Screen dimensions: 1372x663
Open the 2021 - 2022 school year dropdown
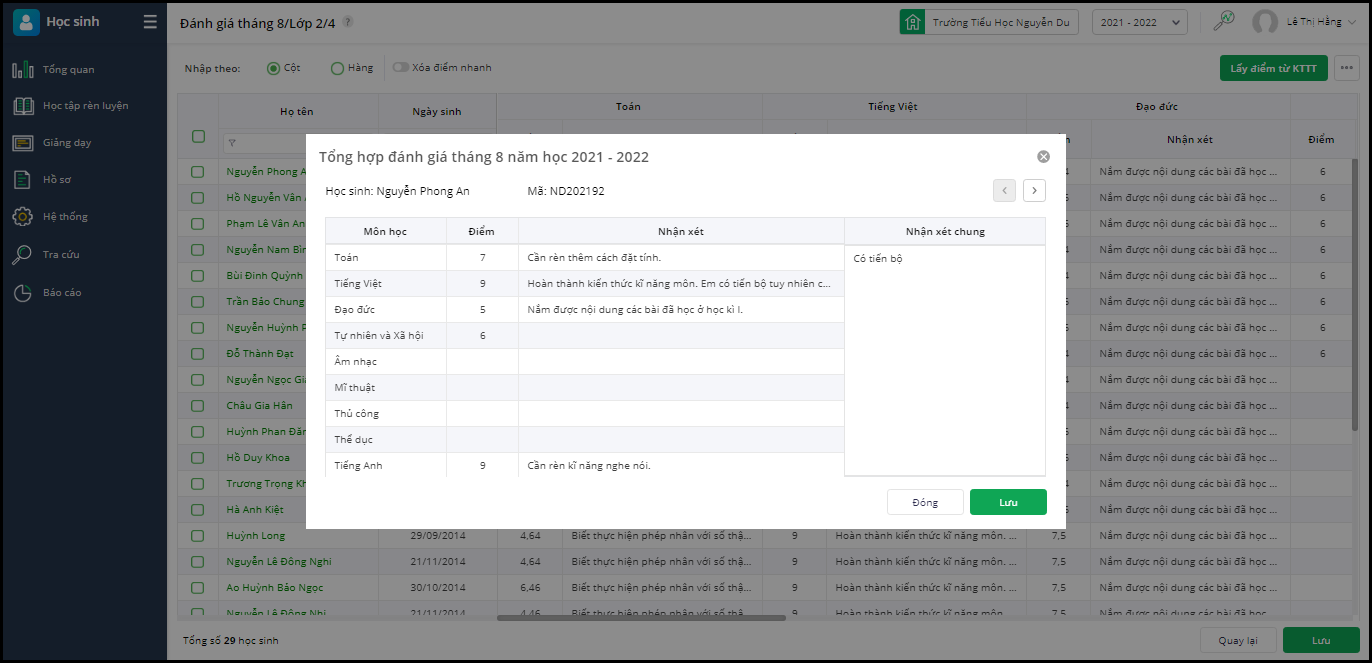point(1139,22)
